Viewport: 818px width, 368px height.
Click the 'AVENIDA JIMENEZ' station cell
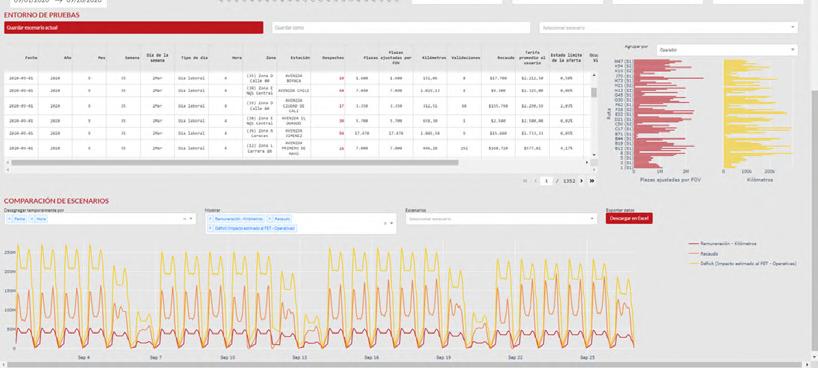294,134
